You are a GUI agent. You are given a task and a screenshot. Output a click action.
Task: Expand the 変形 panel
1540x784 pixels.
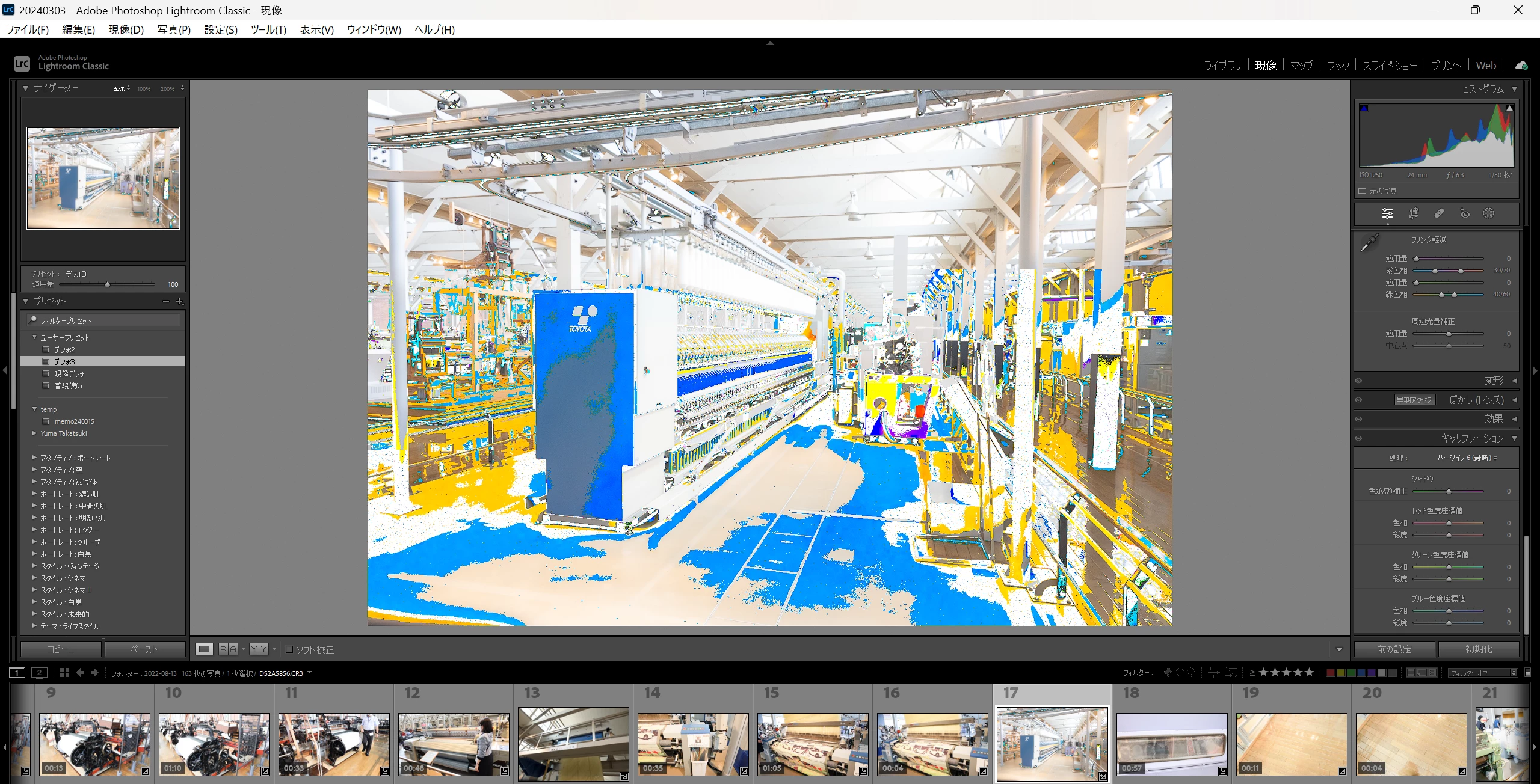pyautogui.click(x=1494, y=381)
